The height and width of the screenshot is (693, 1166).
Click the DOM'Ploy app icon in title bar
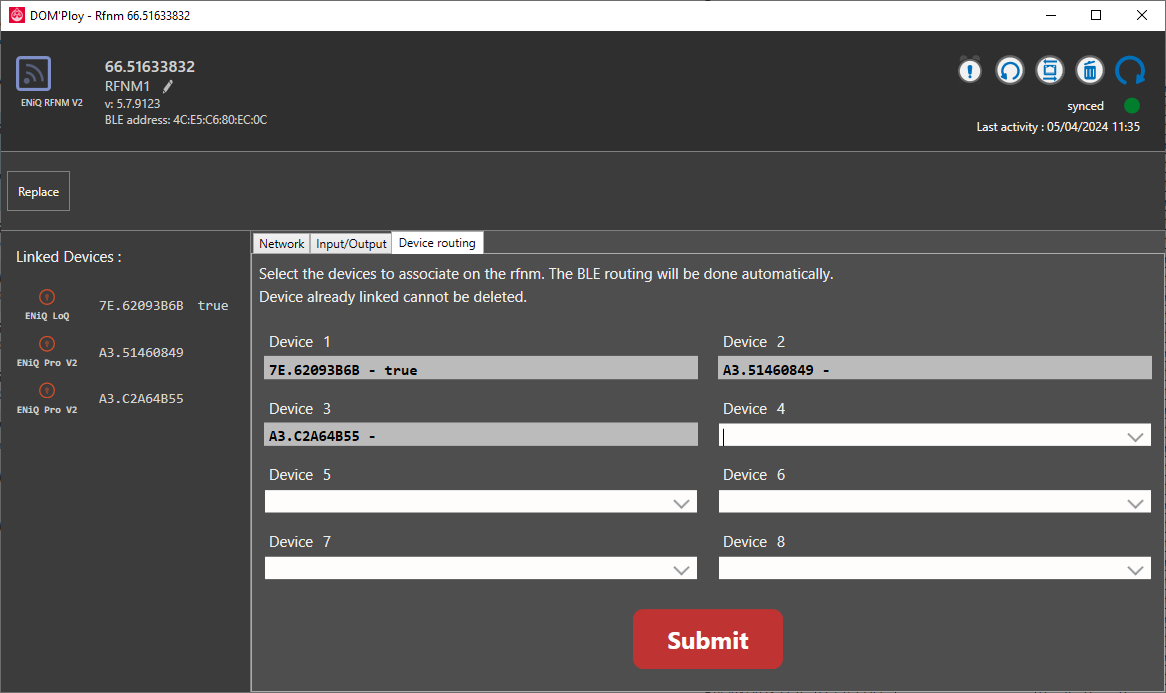(16, 15)
